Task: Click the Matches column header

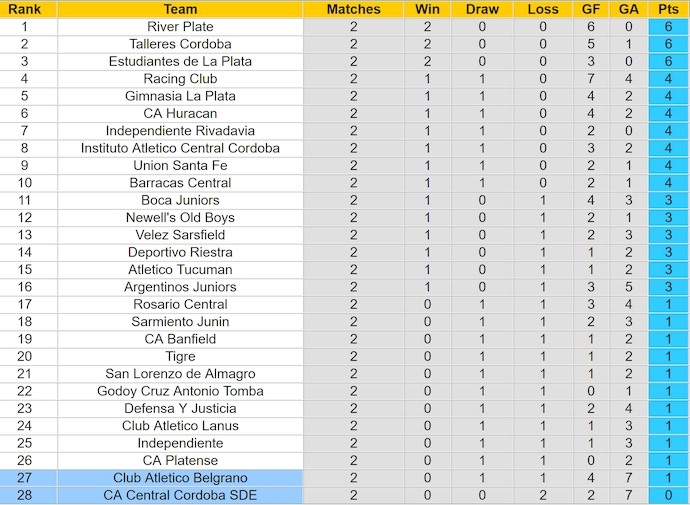Action: pos(353,9)
